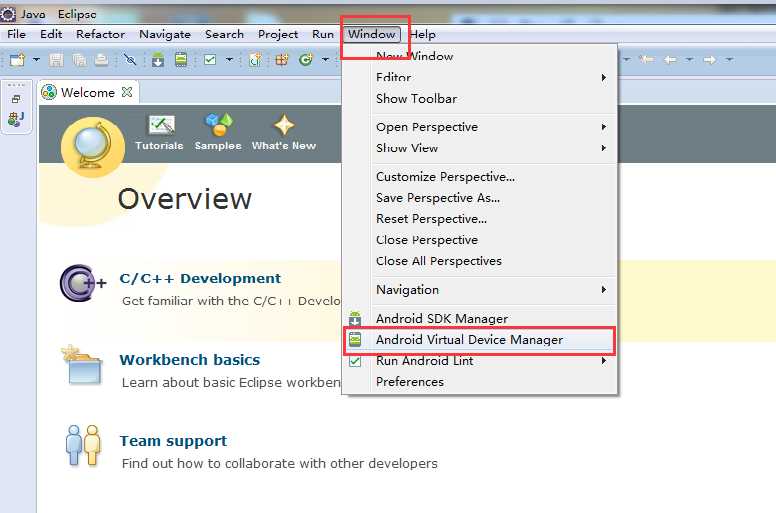Open the New wizard dropdown arrow
The width and height of the screenshot is (776, 513).
[x=36, y=60]
